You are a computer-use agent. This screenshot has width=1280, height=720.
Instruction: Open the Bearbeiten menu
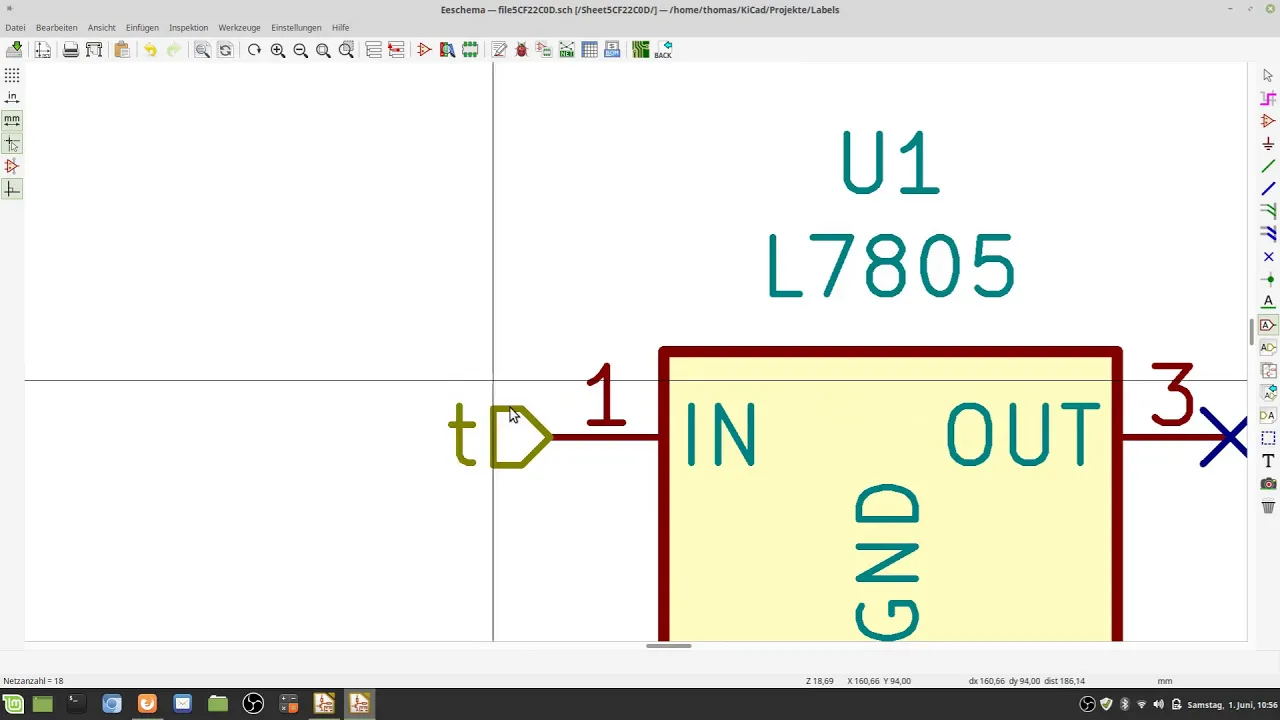click(x=57, y=28)
